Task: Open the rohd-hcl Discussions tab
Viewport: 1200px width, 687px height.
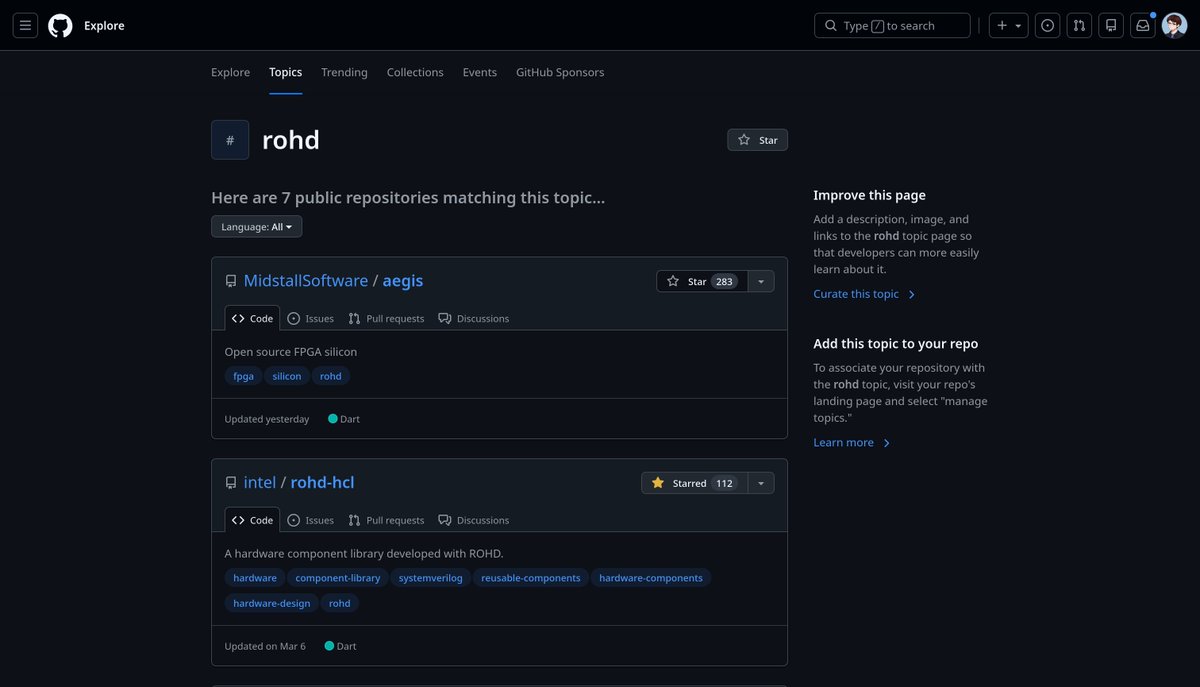Action: (474, 520)
